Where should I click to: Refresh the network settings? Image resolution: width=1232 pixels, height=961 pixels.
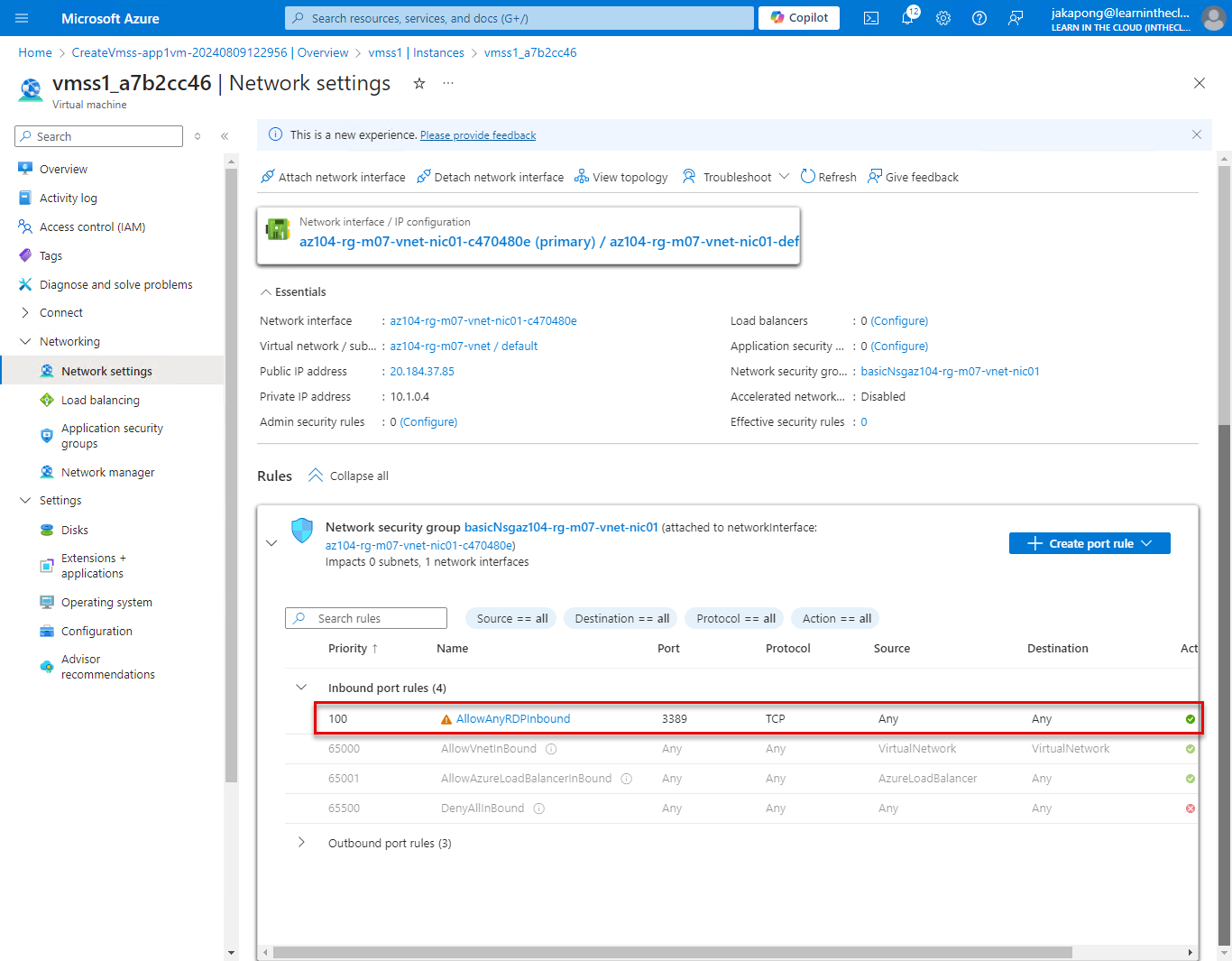point(828,177)
